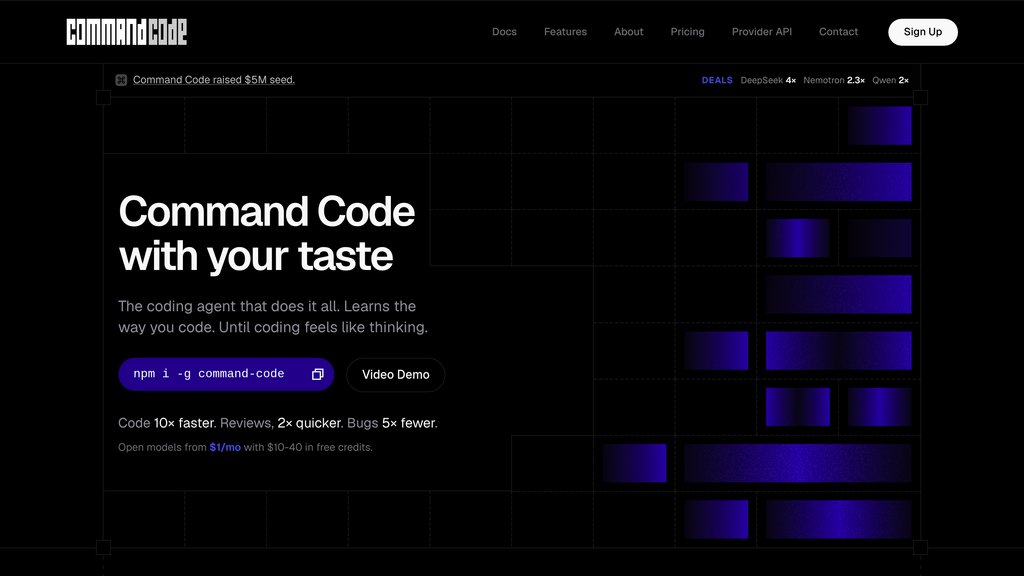Screen dimensions: 1024x576
Task: Open the Docs page
Action: (x=504, y=32)
